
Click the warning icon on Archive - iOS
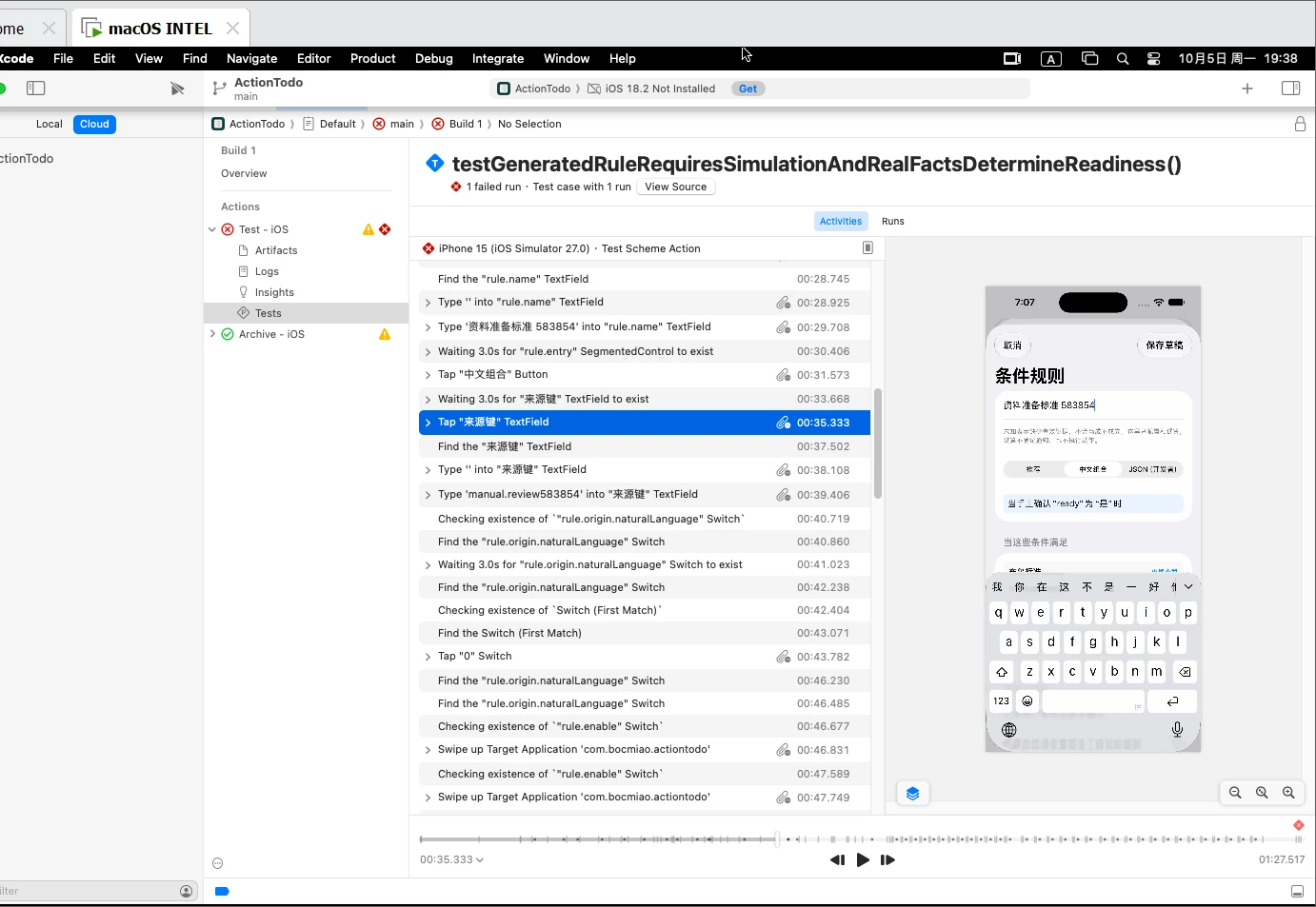385,334
